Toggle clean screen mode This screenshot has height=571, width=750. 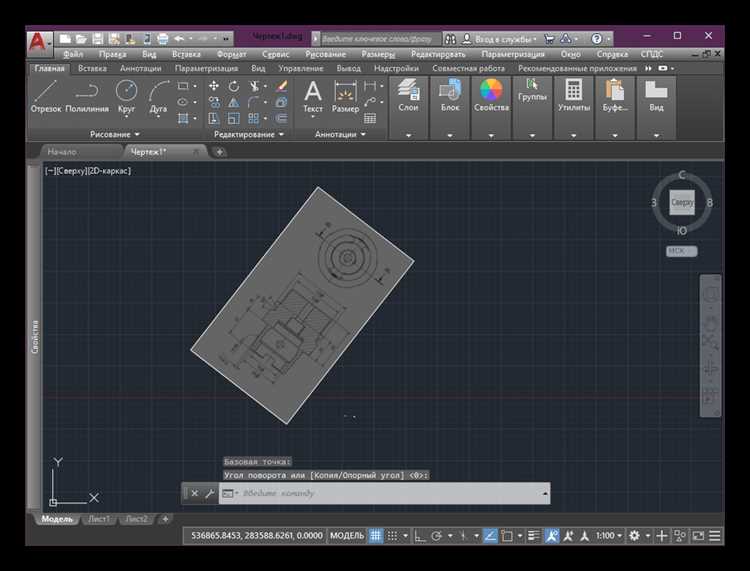(698, 536)
